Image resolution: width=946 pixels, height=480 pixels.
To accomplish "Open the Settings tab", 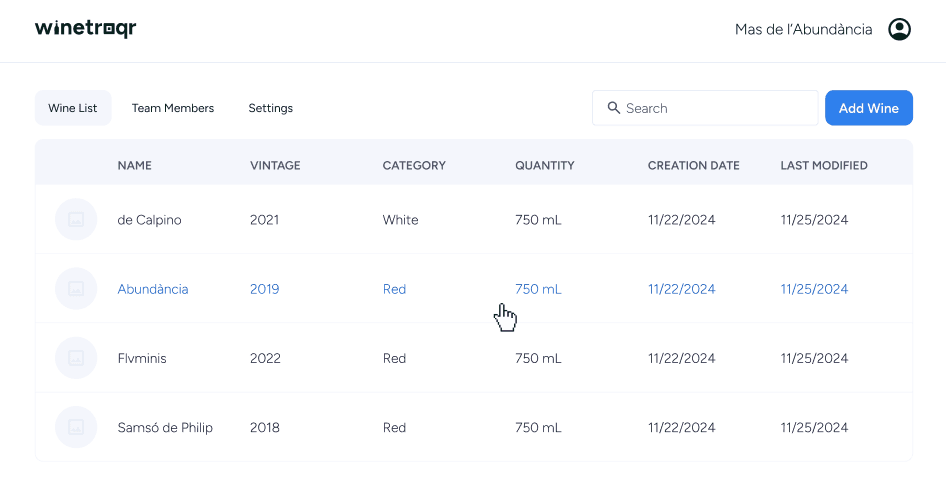I will coord(270,108).
